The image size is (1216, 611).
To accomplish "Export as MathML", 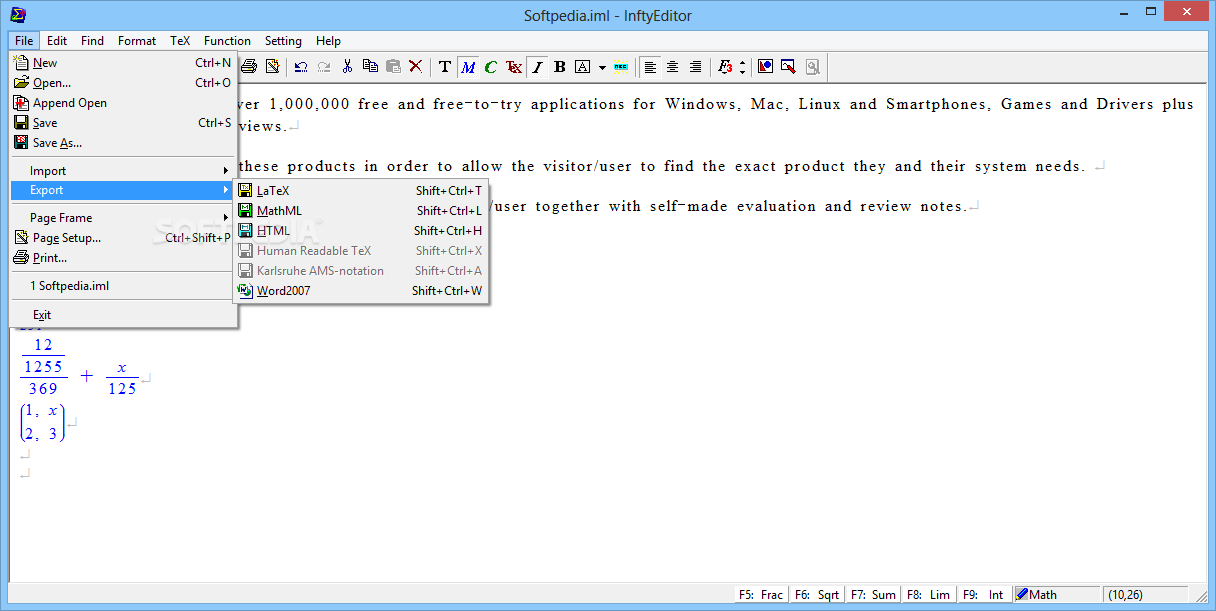I will point(361,211).
